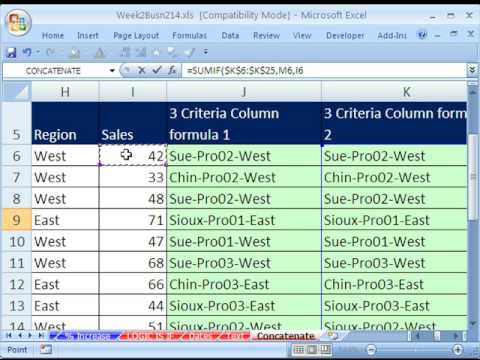Open the Undo history dropdown arrow
The width and height of the screenshot is (480, 360).
coord(38,52)
